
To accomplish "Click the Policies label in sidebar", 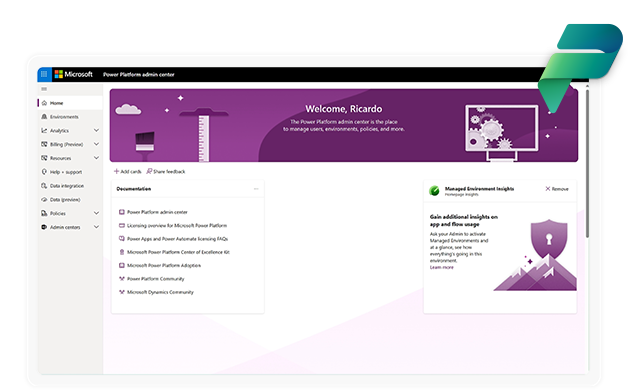I will tap(58, 213).
